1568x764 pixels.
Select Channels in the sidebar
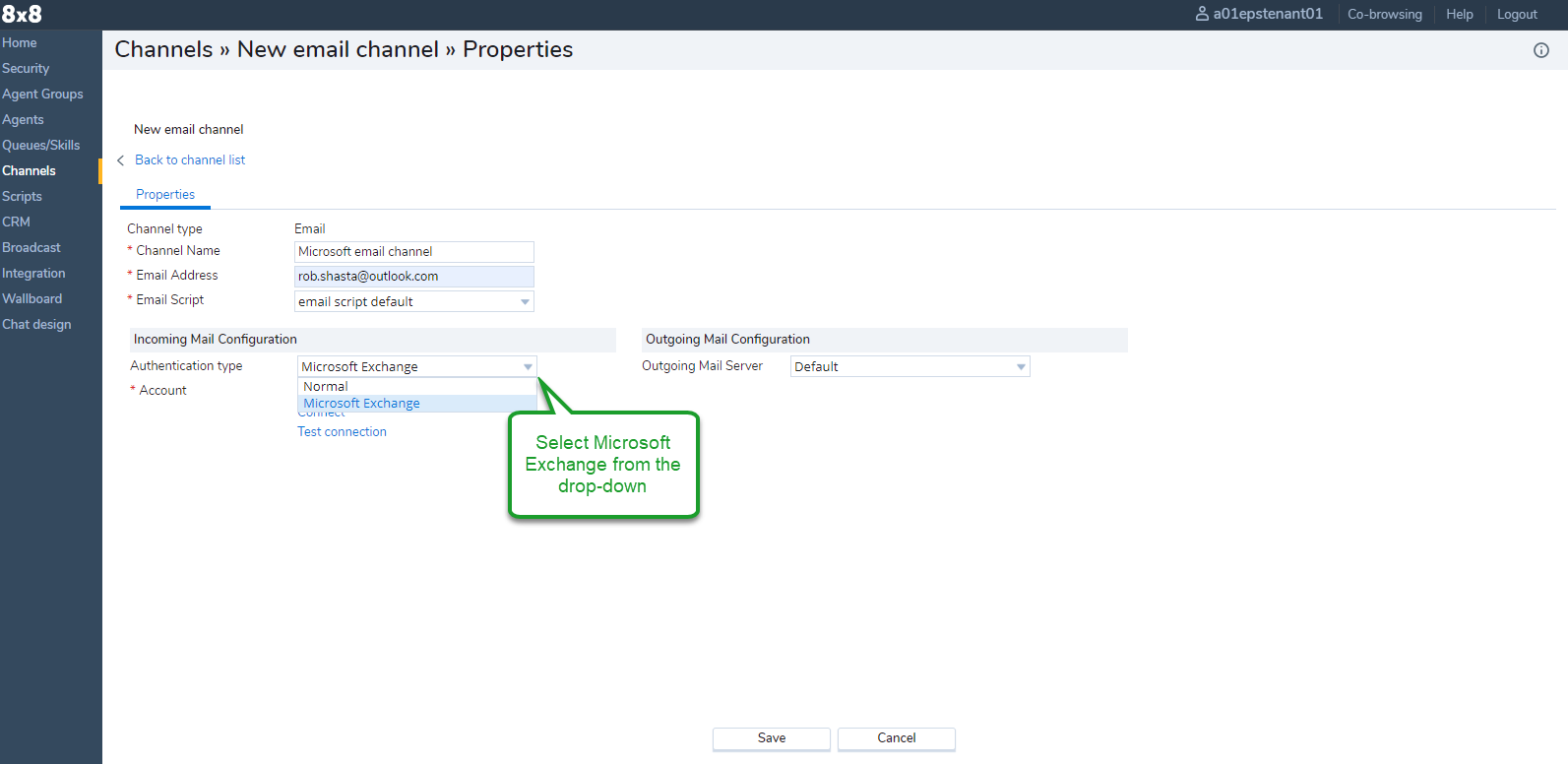coord(29,171)
